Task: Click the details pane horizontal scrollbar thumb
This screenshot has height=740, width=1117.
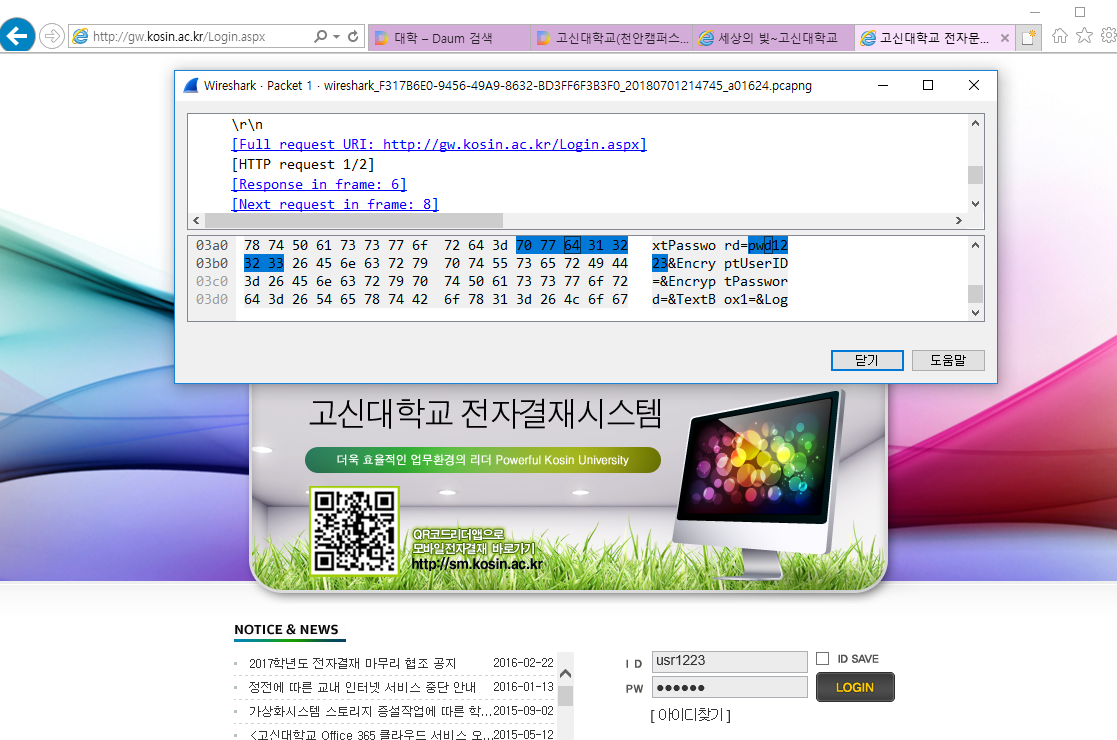Action: click(353, 220)
